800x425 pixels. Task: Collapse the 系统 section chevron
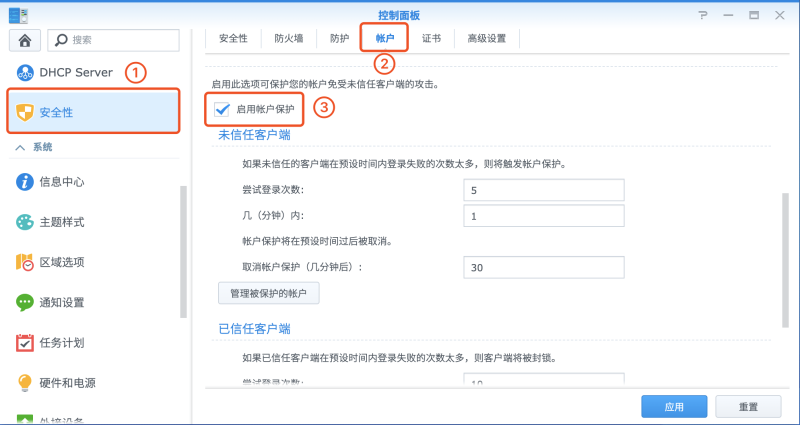pyautogui.click(x=20, y=147)
